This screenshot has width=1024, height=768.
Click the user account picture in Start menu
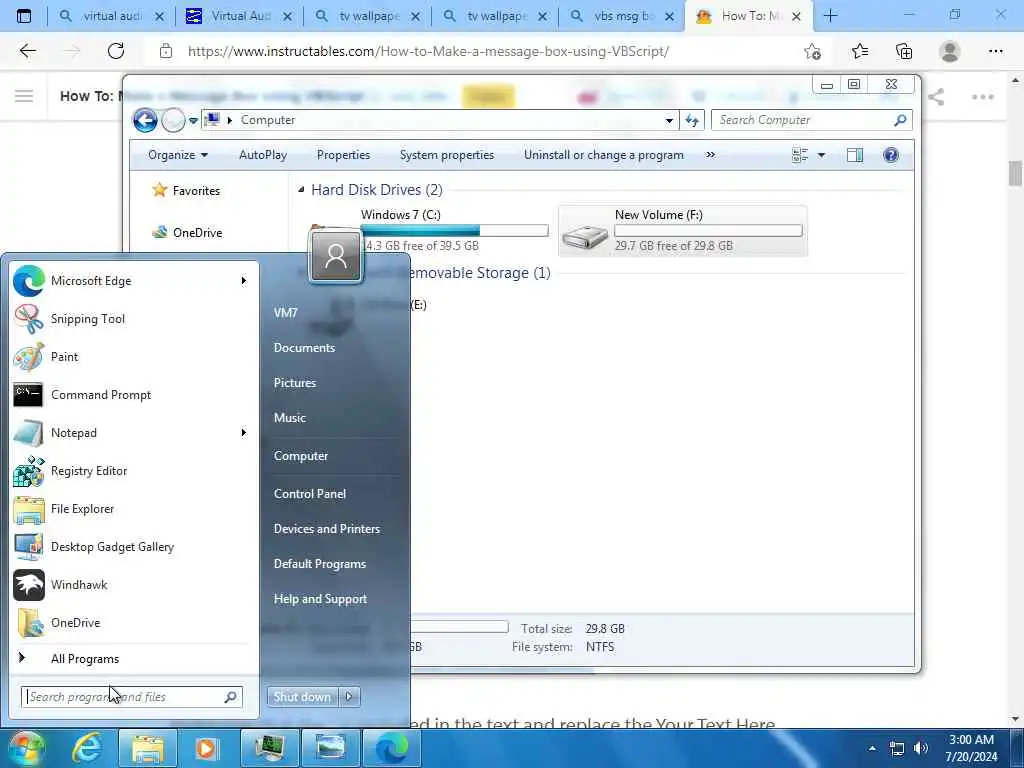(336, 256)
